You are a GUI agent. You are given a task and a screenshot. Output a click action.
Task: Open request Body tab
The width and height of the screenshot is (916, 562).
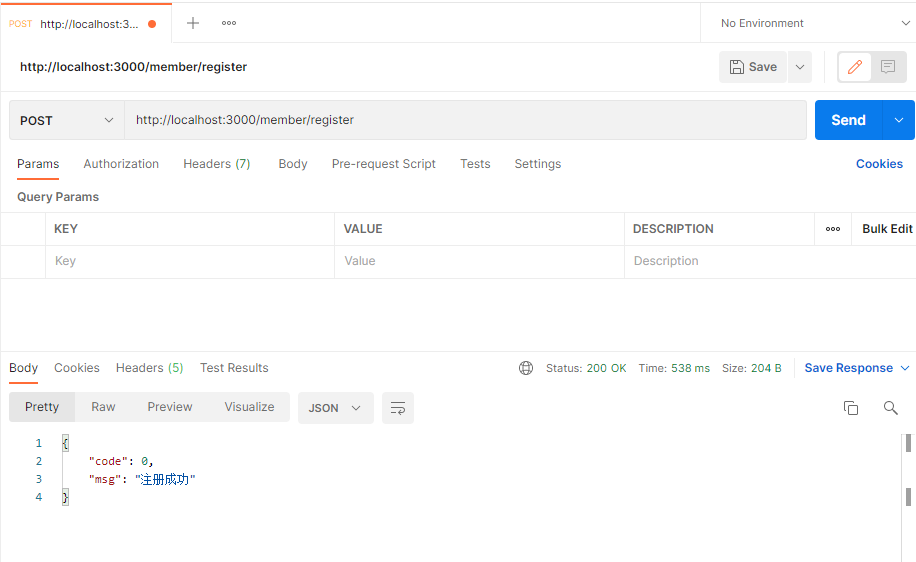(293, 164)
